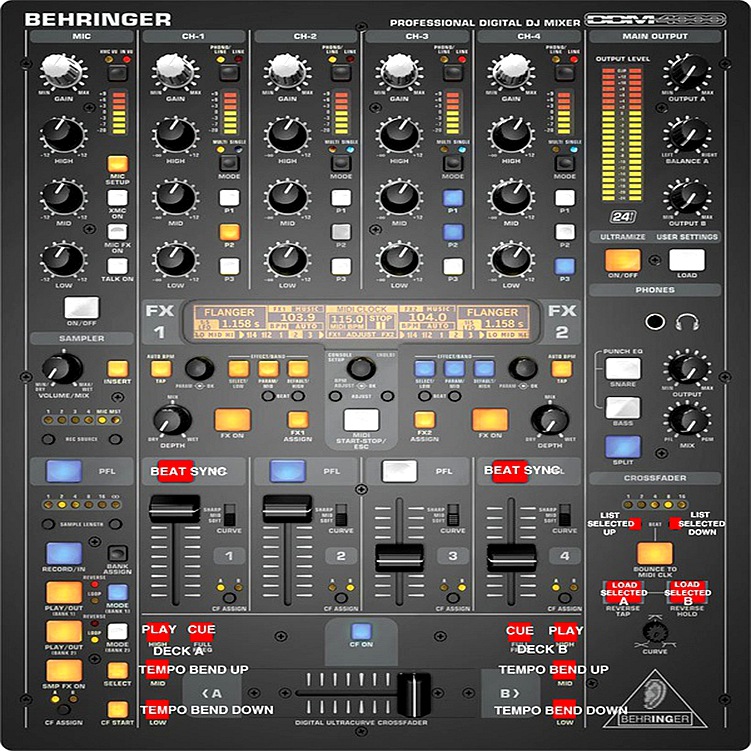
Task: Click the BOUNCE TO MIDI CLK button
Action: tap(655, 554)
